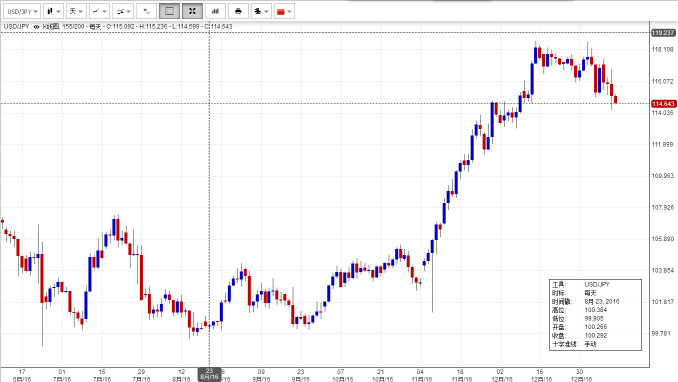Open the 天 timeframe dropdown
Viewport: 678px width, 382px height.
coord(76,11)
